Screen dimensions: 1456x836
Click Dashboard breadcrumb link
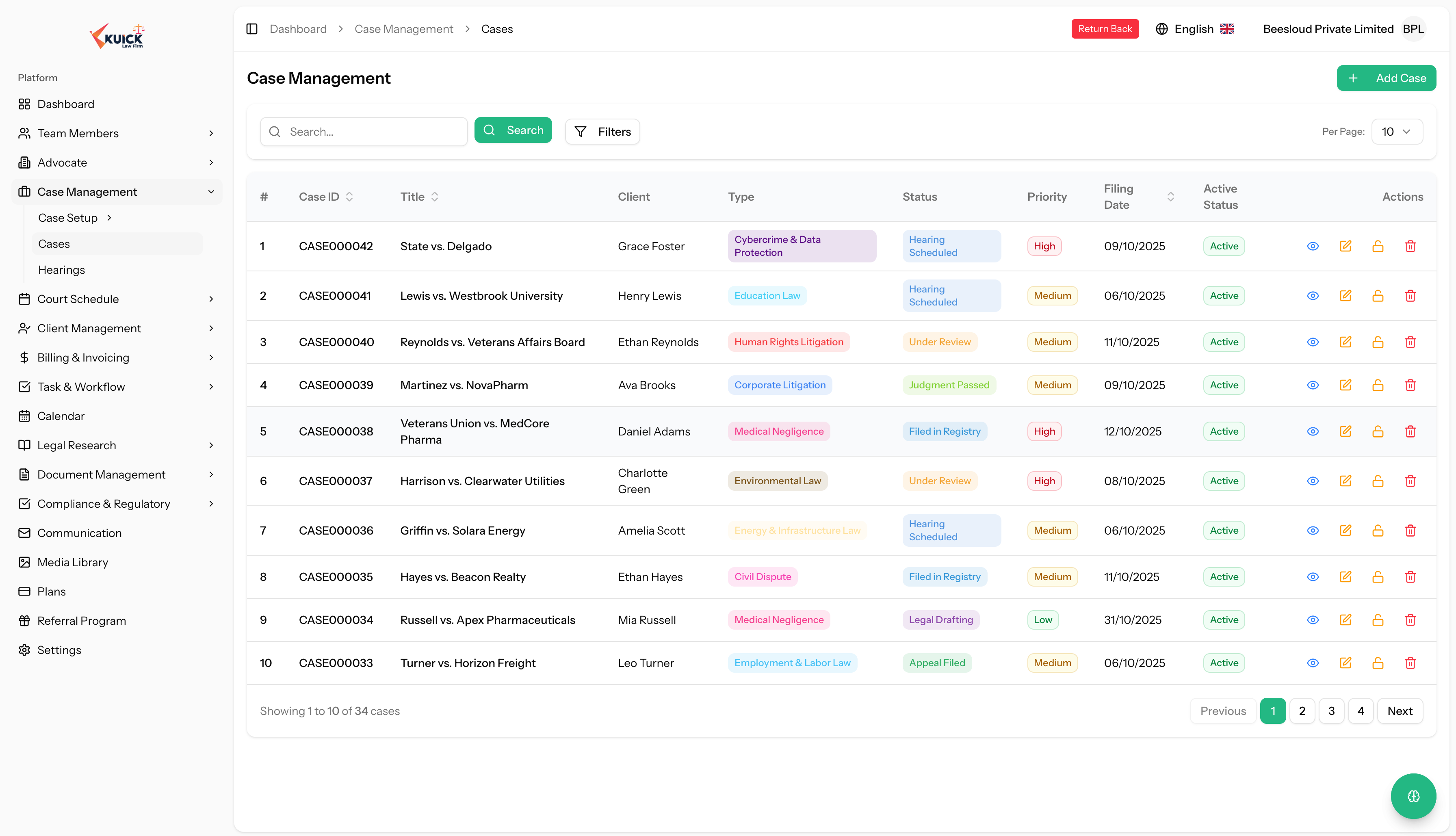click(x=298, y=29)
